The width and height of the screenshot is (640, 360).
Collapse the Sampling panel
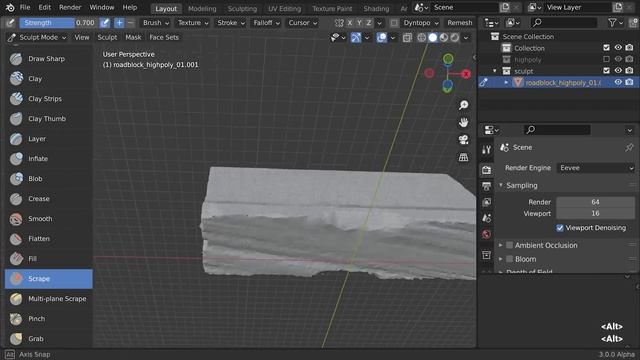tap(500, 185)
